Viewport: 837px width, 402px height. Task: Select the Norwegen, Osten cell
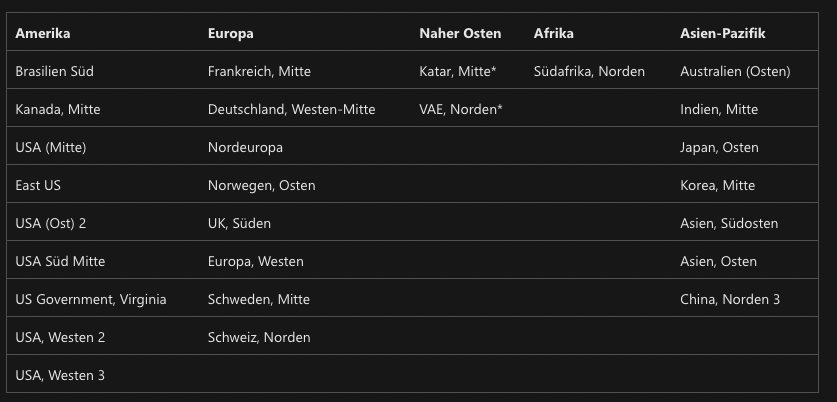tap(248, 185)
